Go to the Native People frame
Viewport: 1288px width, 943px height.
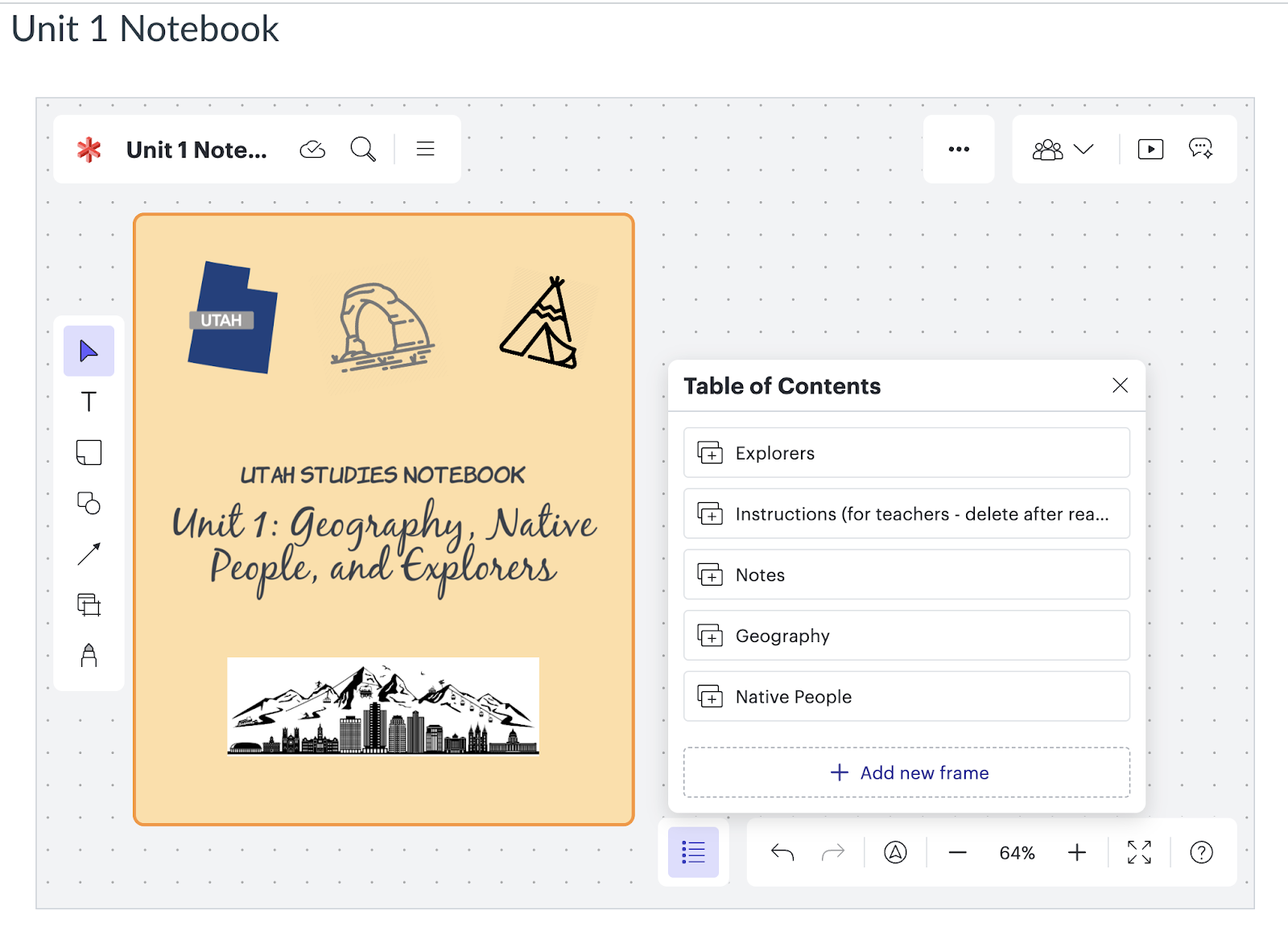[x=906, y=697]
